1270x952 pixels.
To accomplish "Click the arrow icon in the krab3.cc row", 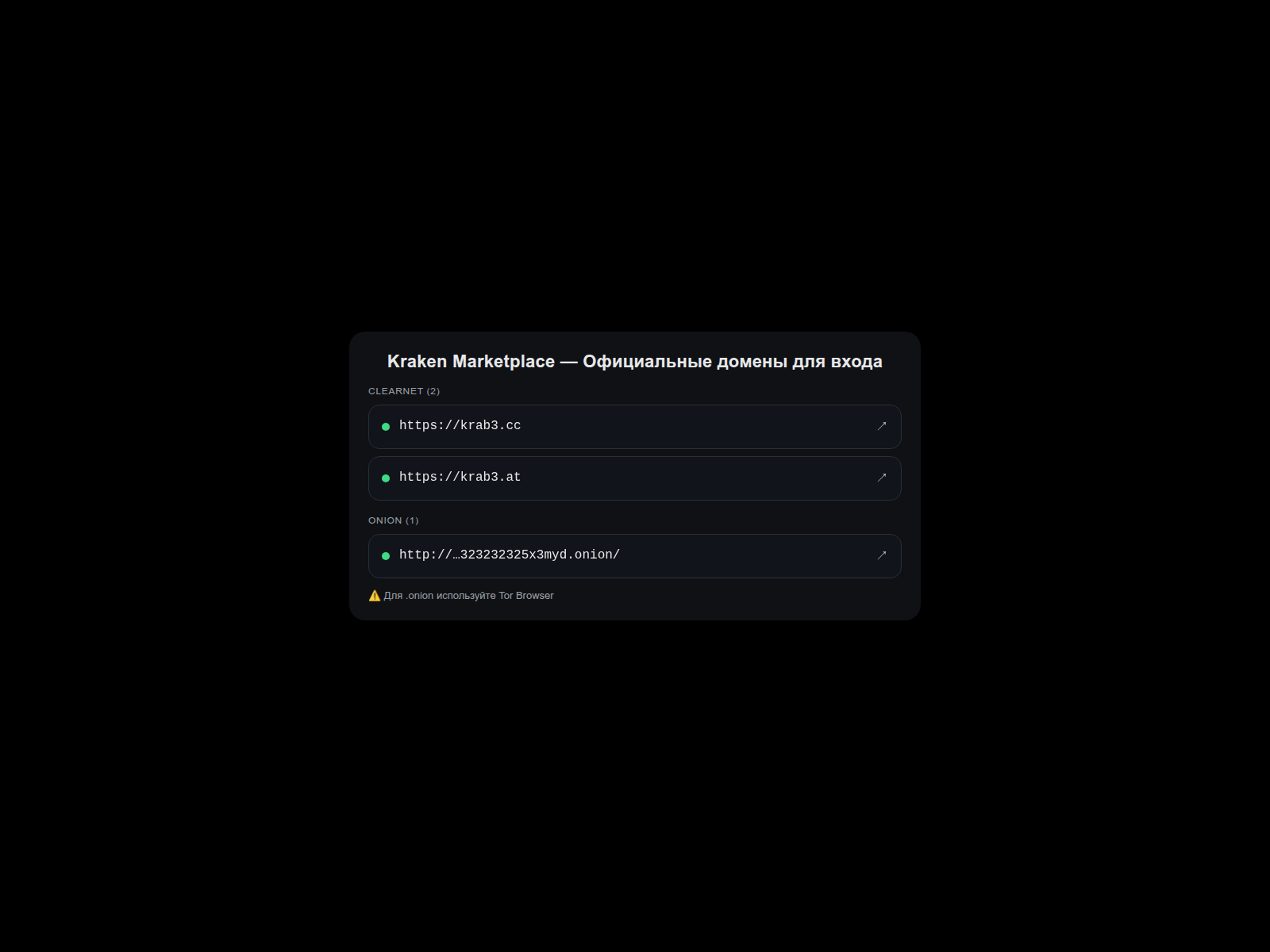I will 881,426.
